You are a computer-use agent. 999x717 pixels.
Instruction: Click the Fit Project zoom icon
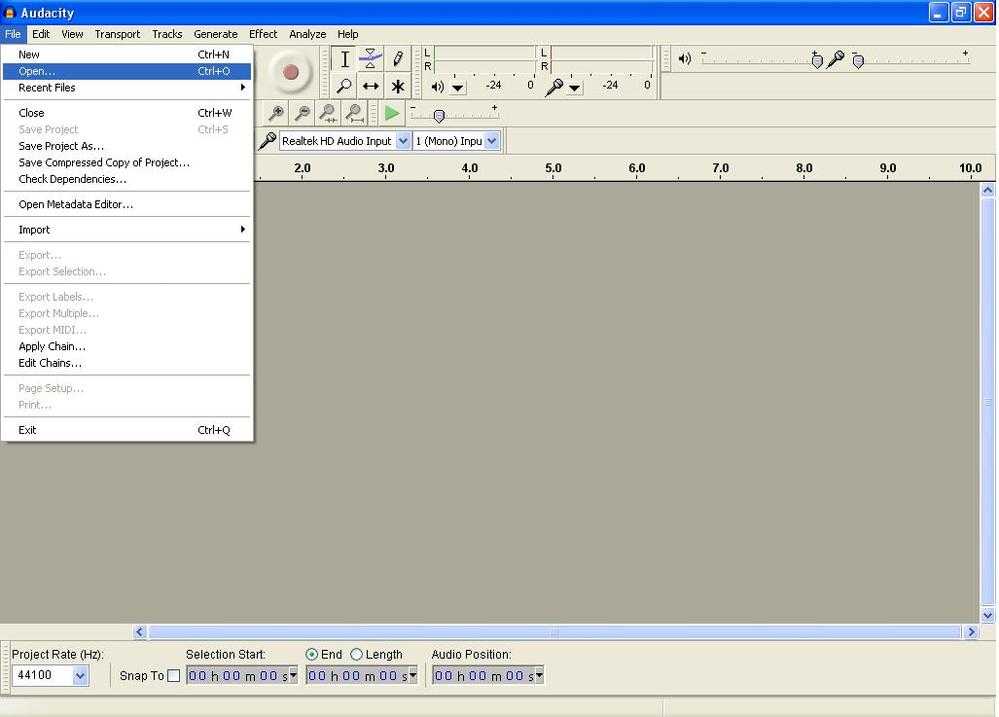[x=354, y=113]
